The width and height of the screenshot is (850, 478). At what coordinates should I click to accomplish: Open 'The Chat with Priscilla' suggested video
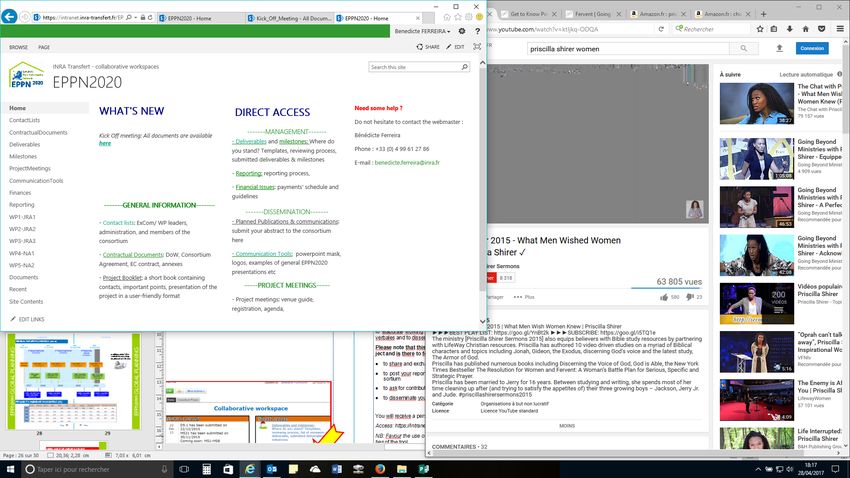[757, 104]
